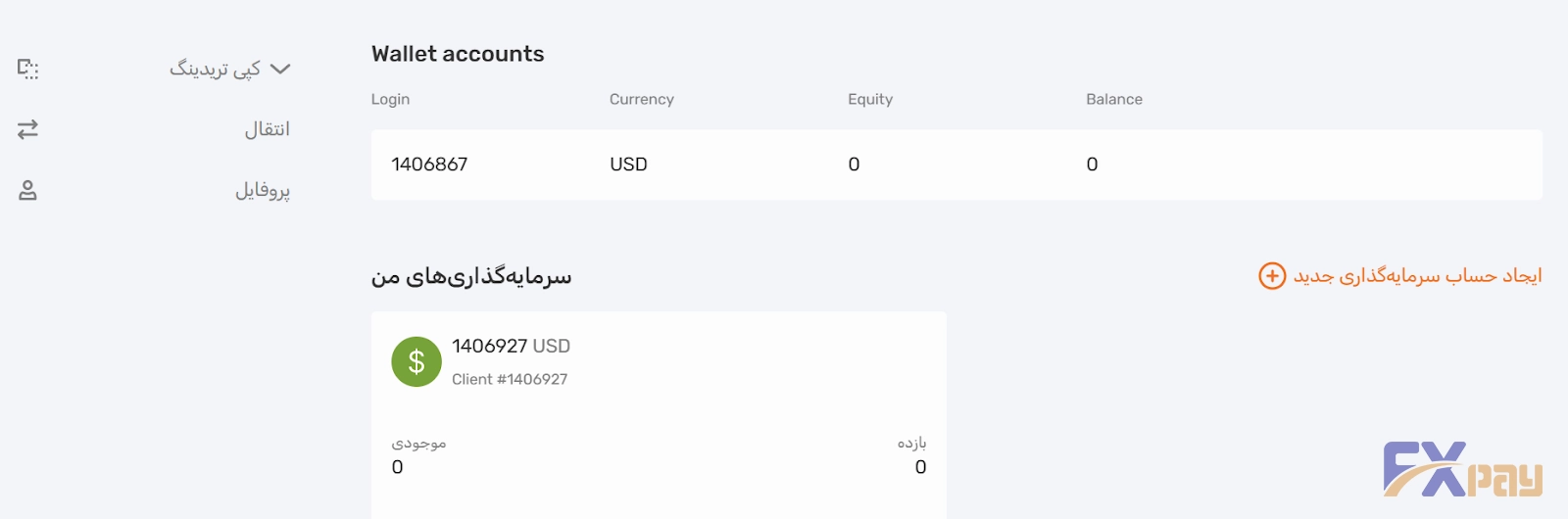
Task: Select wallet login number 1406867
Action: click(x=429, y=165)
